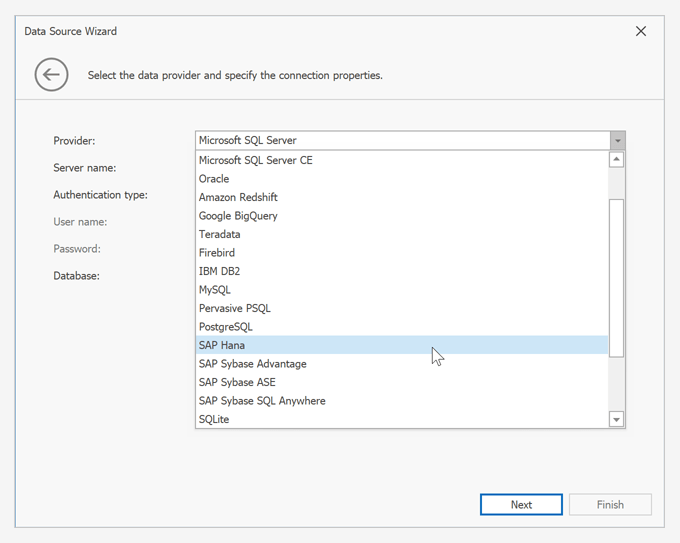The height and width of the screenshot is (543, 680).
Task: Choose Firebird provider option
Action: tap(217, 253)
